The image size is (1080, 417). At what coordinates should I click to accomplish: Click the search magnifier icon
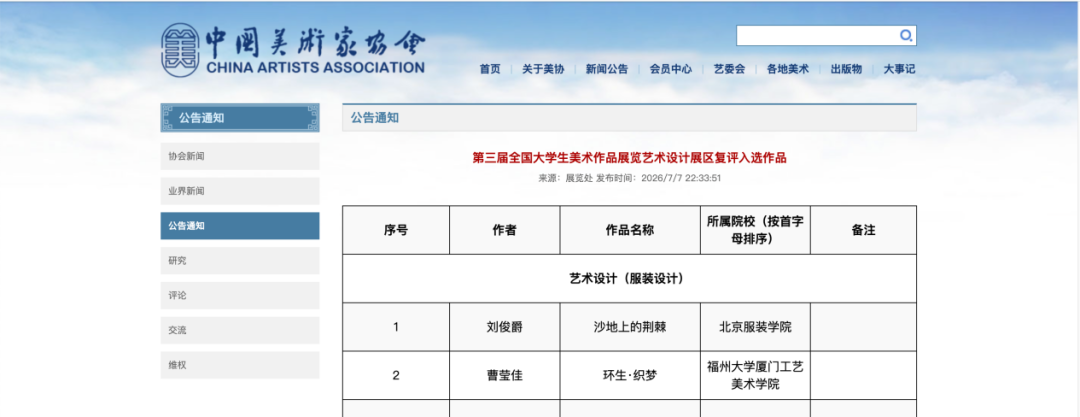point(906,36)
